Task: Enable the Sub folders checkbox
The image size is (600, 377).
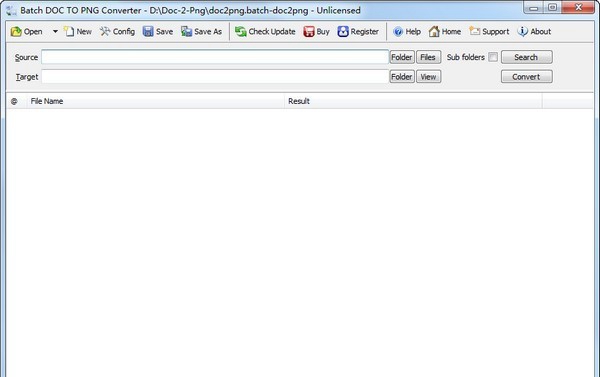Action: pos(493,57)
